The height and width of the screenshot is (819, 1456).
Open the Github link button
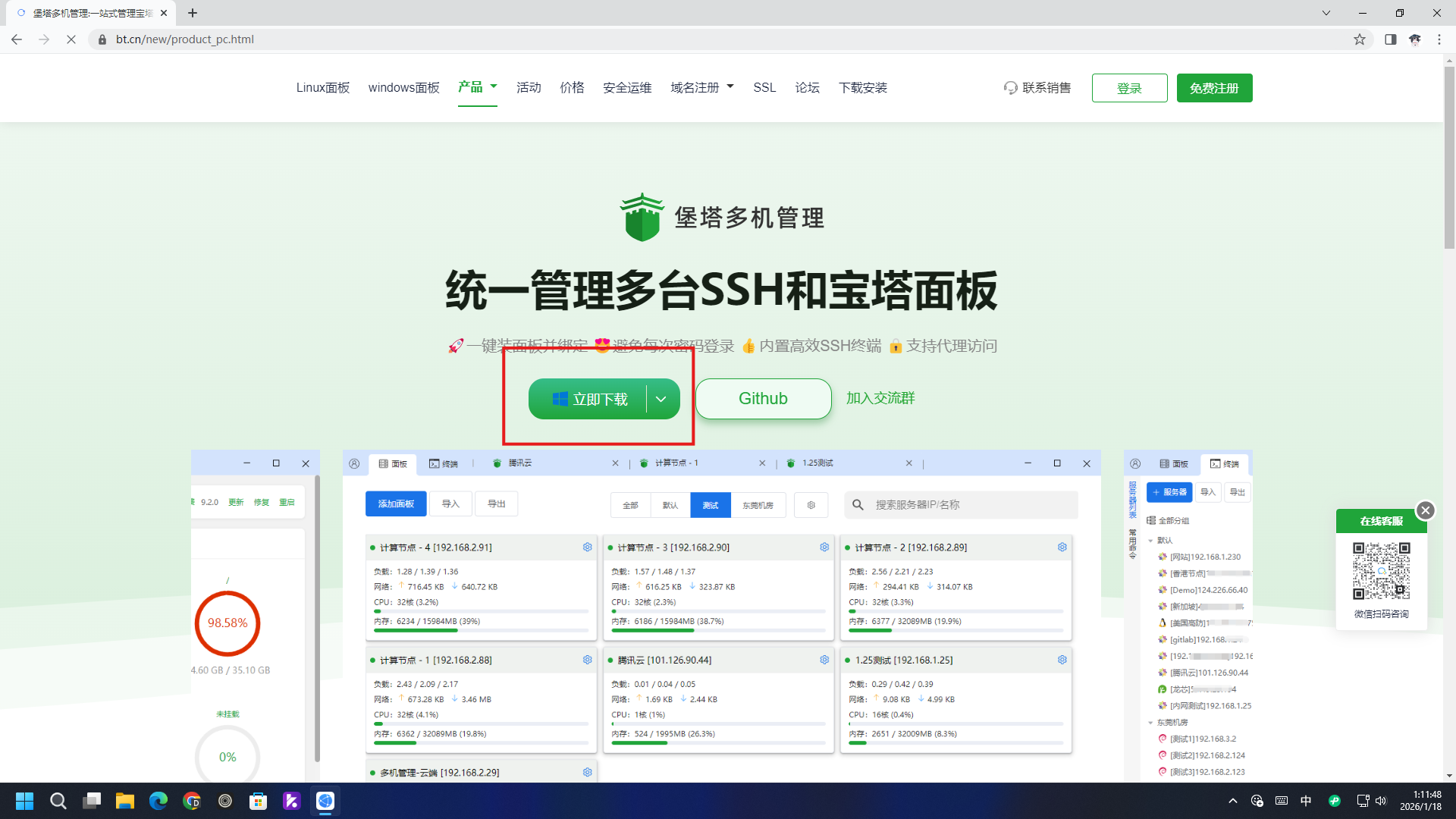pyautogui.click(x=763, y=399)
